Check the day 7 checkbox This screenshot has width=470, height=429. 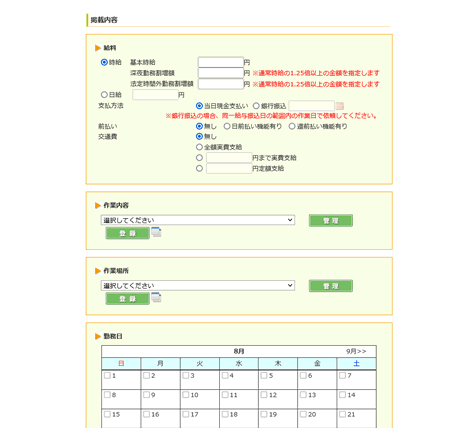tap(342, 376)
